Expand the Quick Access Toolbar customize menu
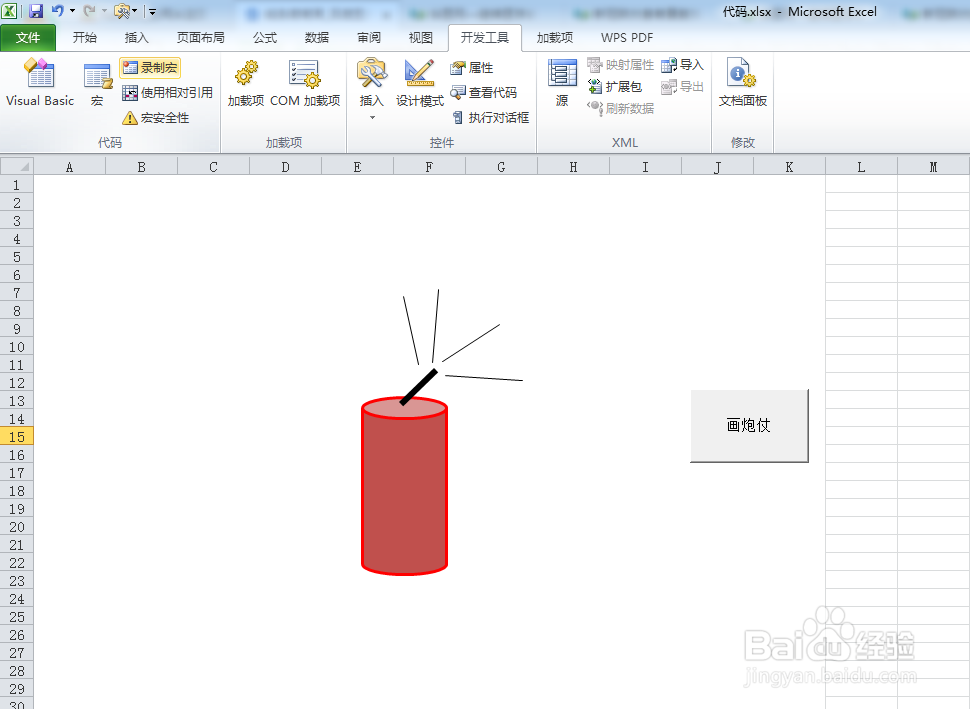970x709 pixels. point(151,11)
